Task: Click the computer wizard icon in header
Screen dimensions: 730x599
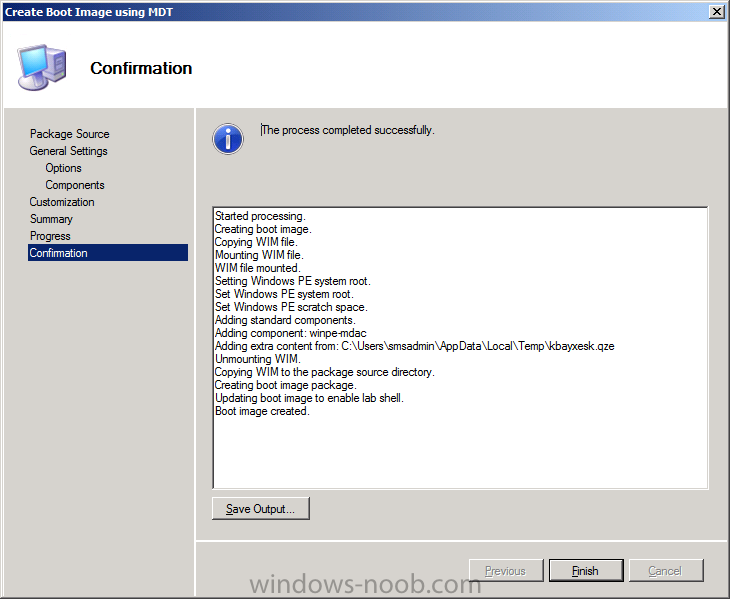Action: pyautogui.click(x=41, y=67)
